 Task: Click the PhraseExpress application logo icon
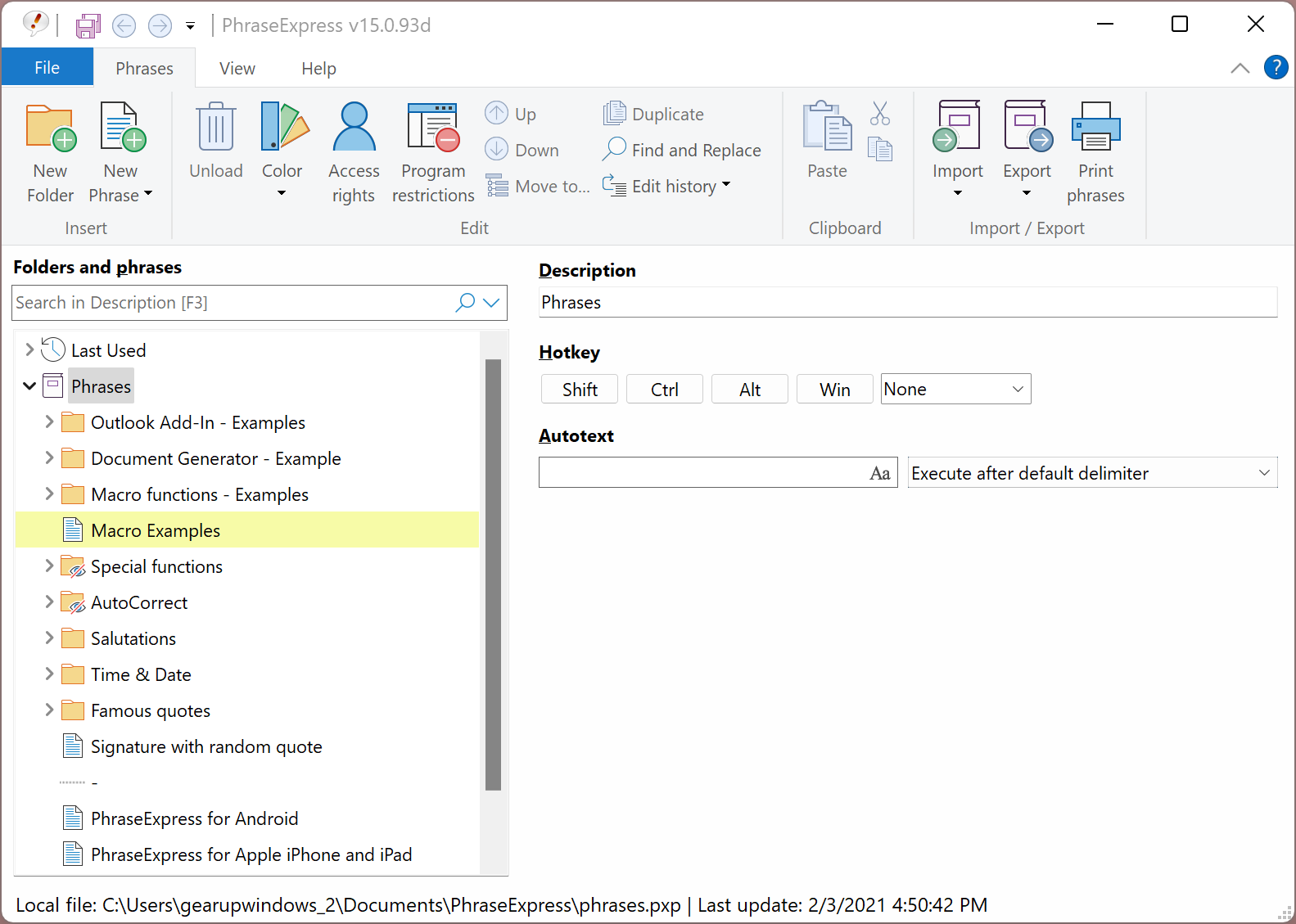tap(35, 24)
